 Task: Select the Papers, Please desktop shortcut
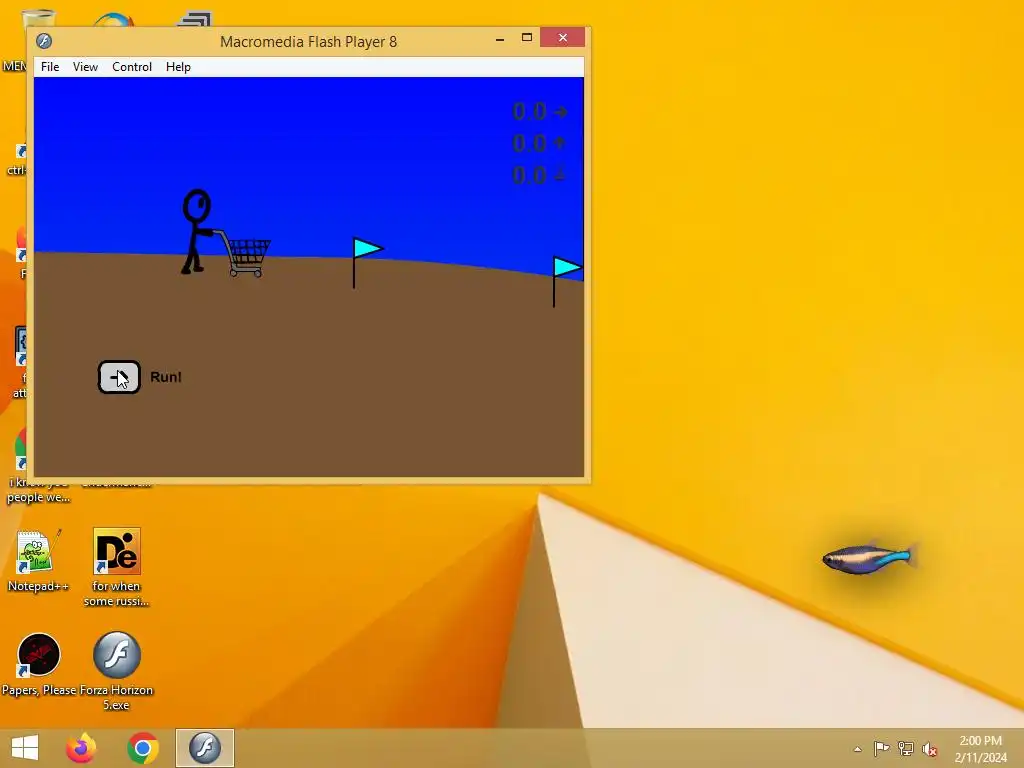39,664
